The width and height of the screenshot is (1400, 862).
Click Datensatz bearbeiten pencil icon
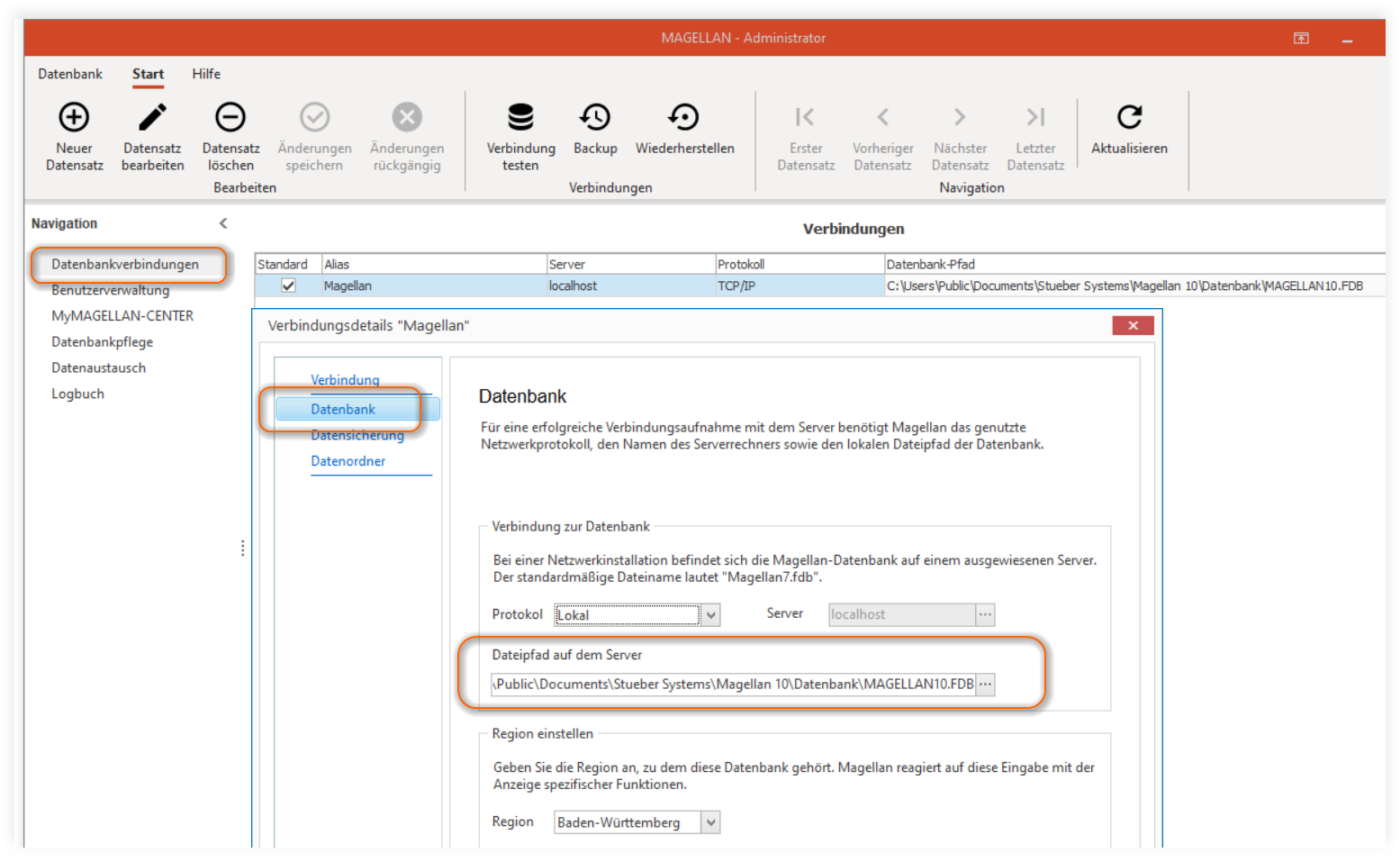pos(152,117)
